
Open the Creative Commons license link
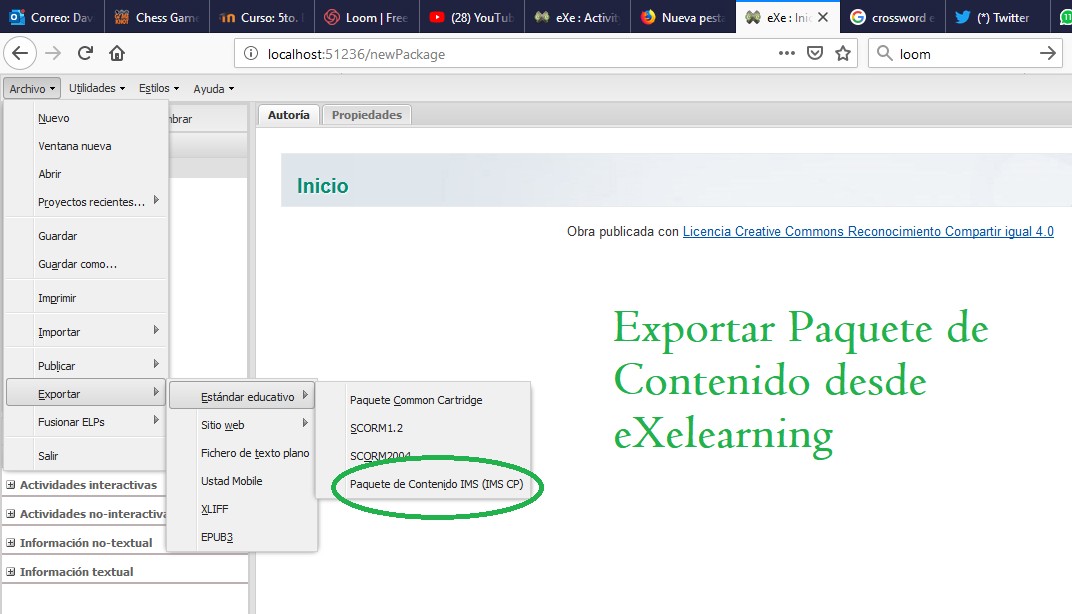pos(868,232)
